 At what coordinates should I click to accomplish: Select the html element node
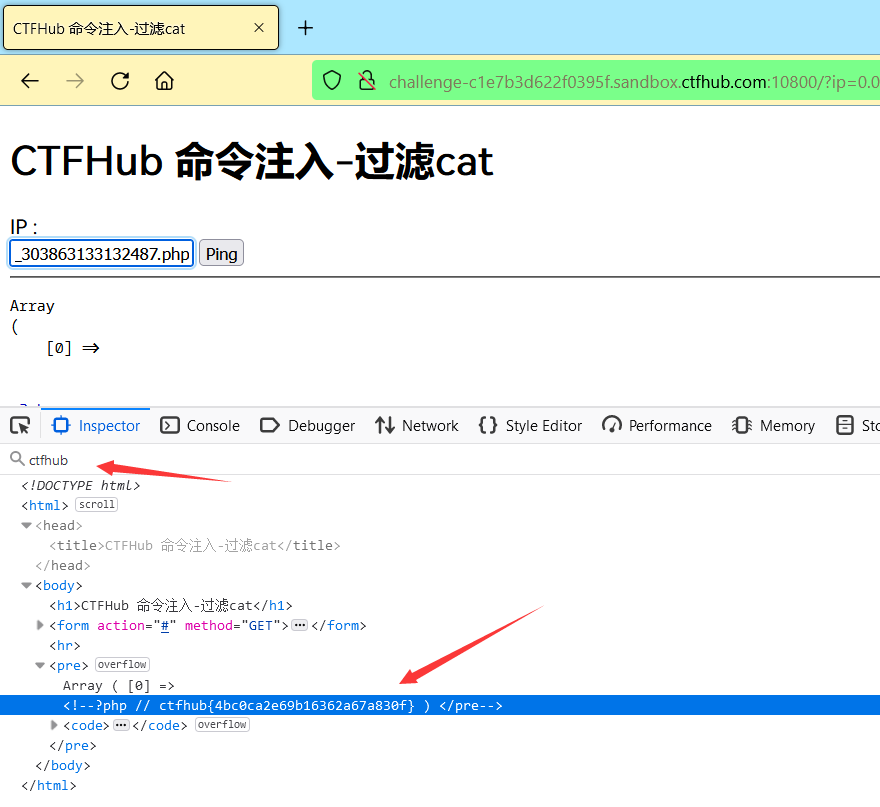(45, 506)
